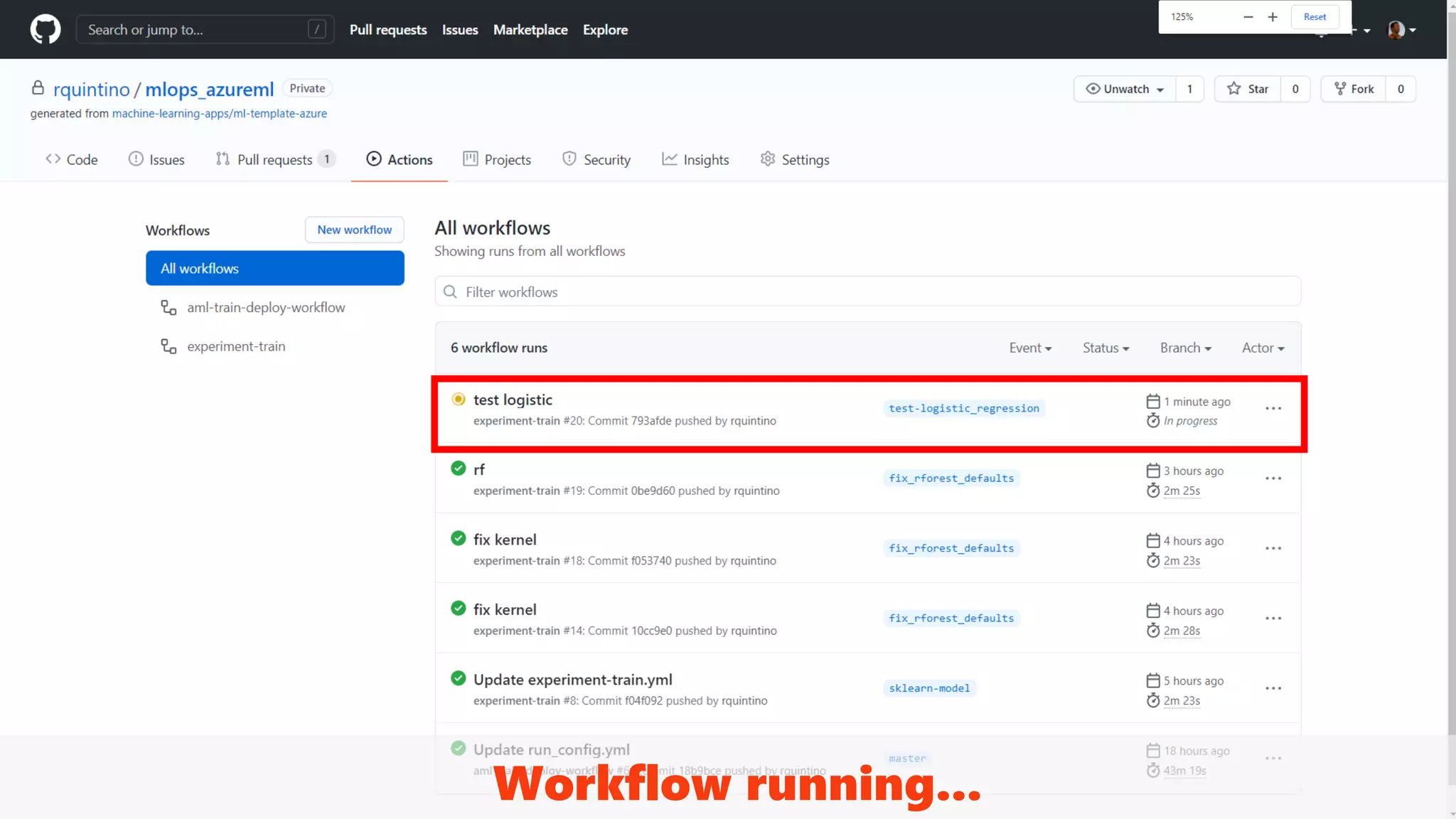Open the test-logistic_regression branch label

click(x=964, y=409)
